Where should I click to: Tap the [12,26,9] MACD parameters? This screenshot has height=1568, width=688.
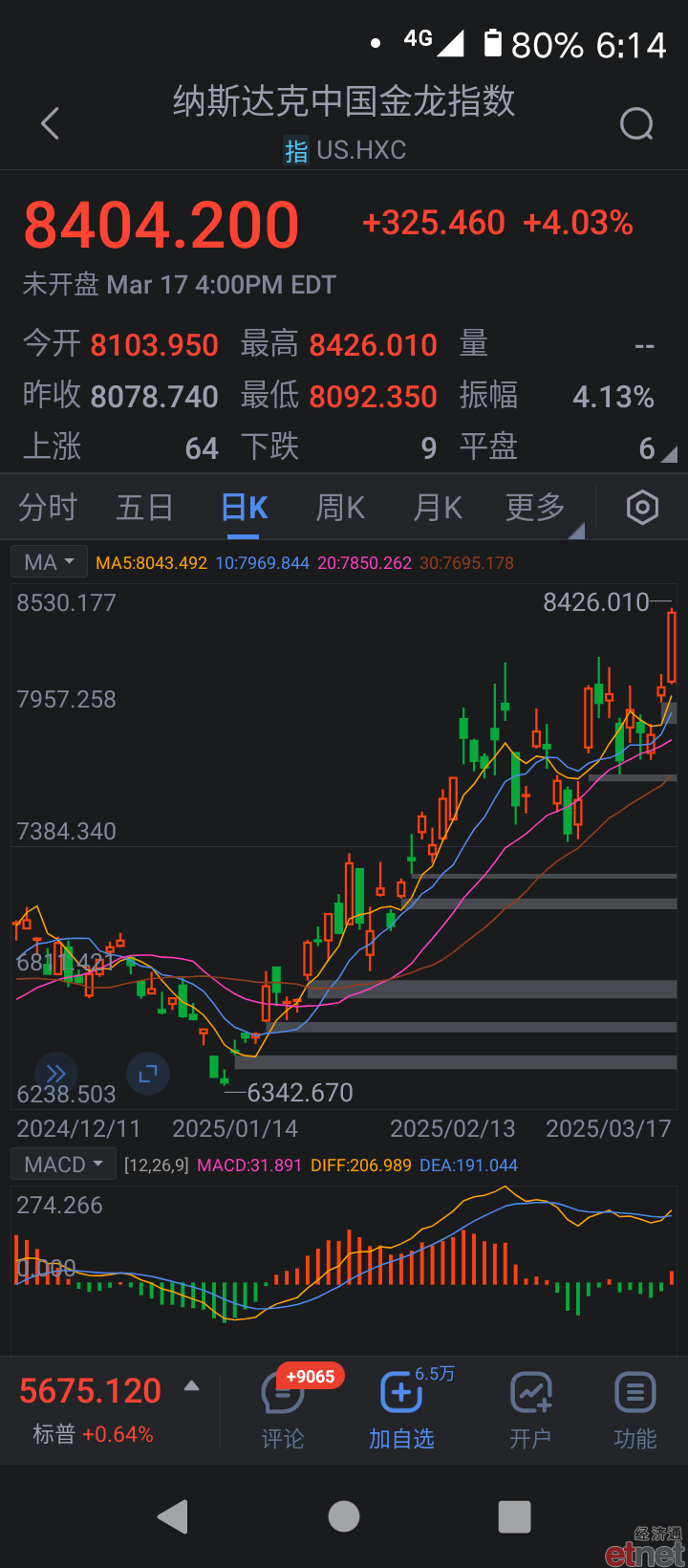(x=157, y=1165)
